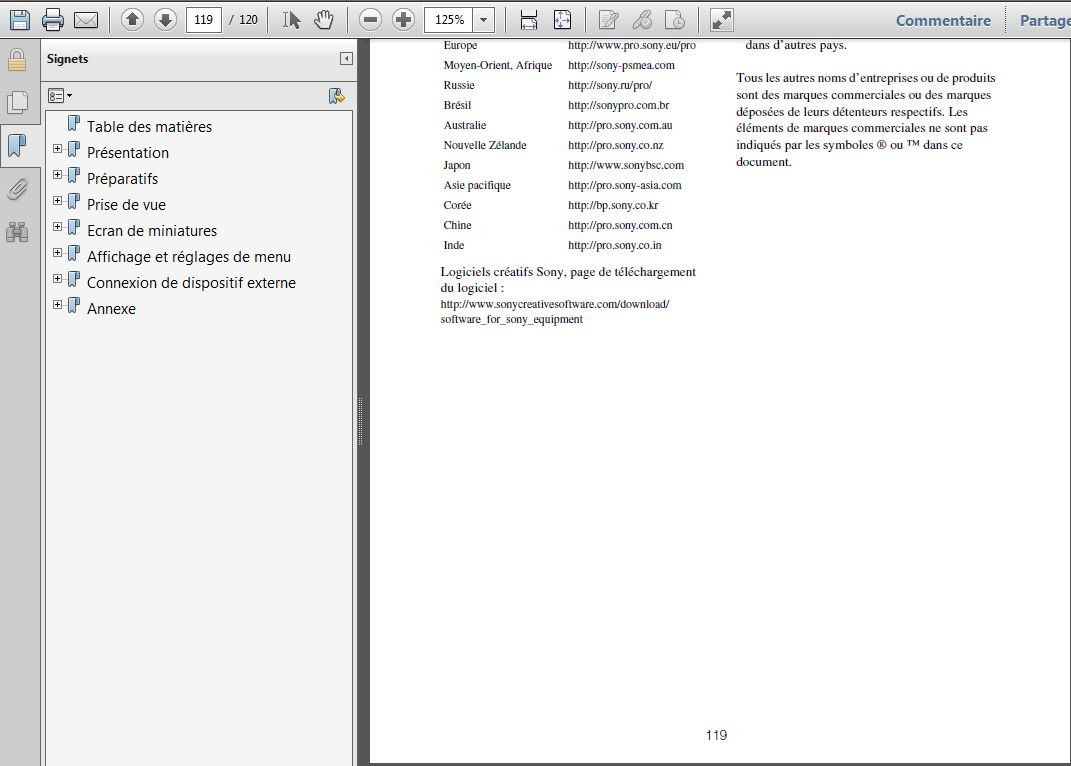This screenshot has width=1071, height=766.
Task: Expand the Ecran de miniatures bookmark
Action: [57, 226]
